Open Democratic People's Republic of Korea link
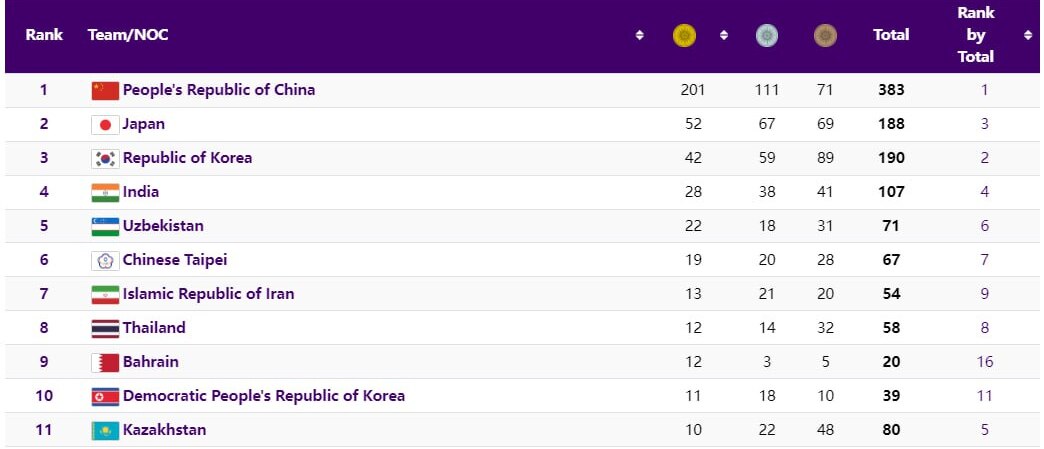 (x=264, y=396)
